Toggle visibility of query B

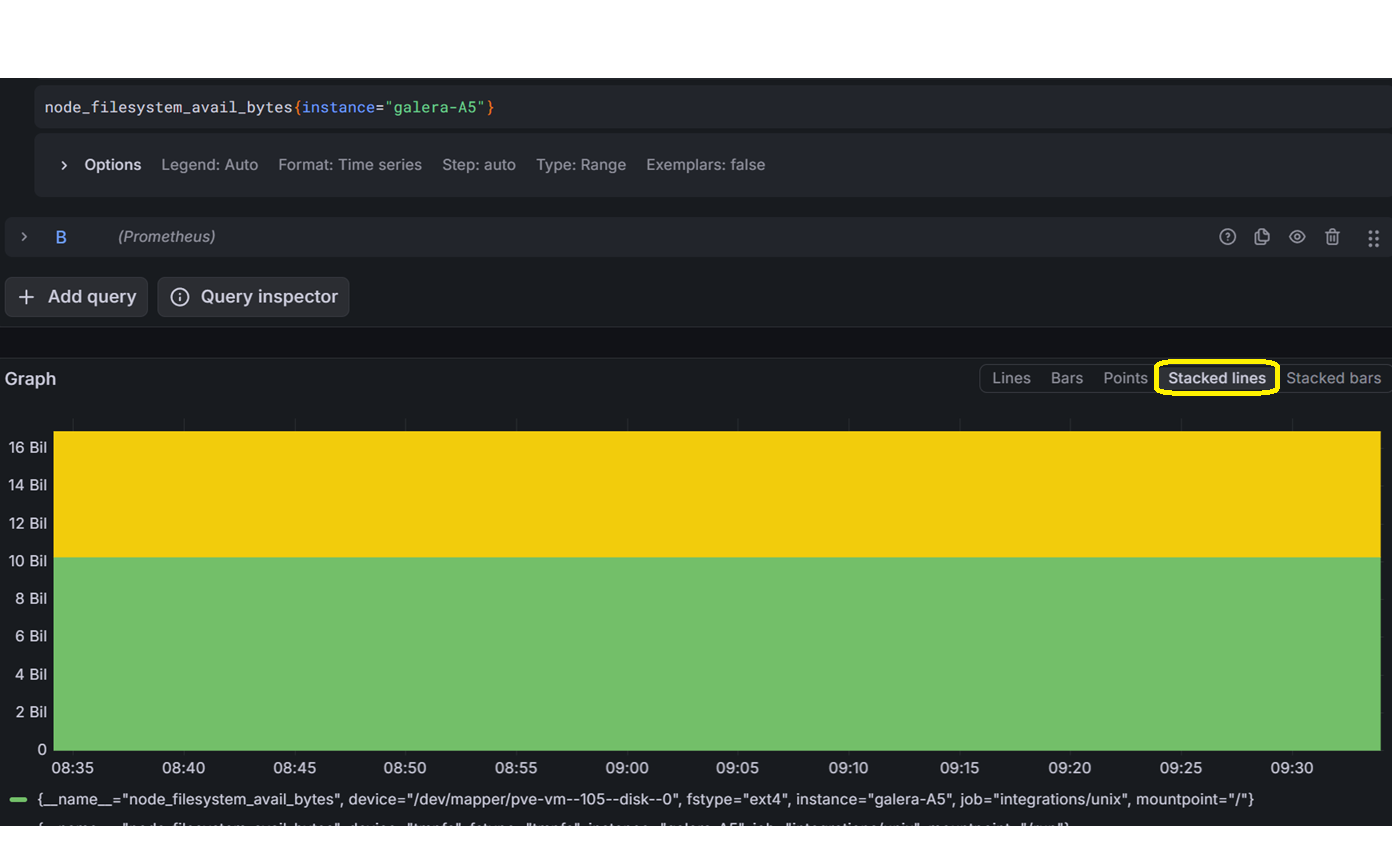(1297, 237)
